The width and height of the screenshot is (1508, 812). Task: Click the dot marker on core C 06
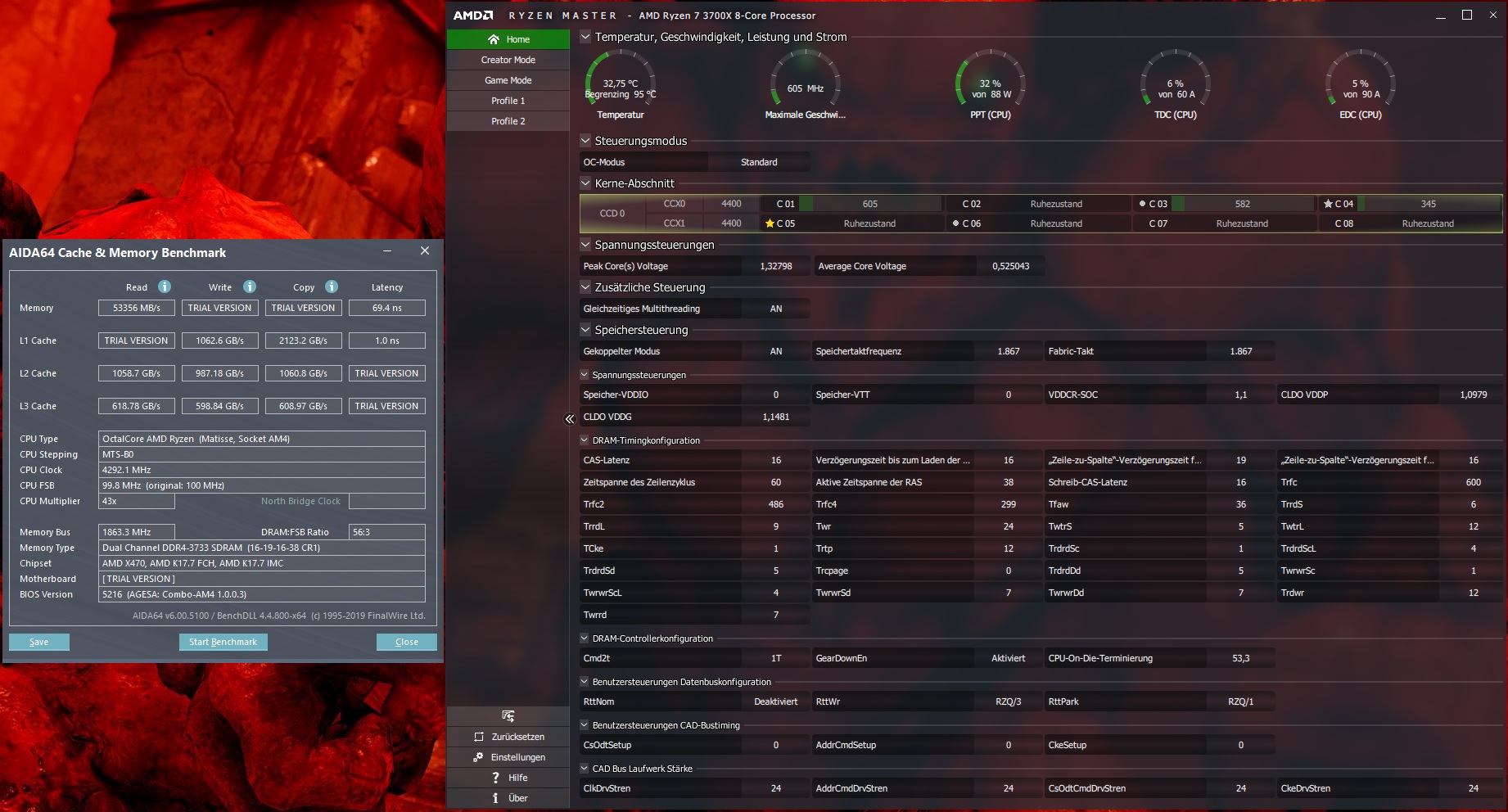(955, 223)
